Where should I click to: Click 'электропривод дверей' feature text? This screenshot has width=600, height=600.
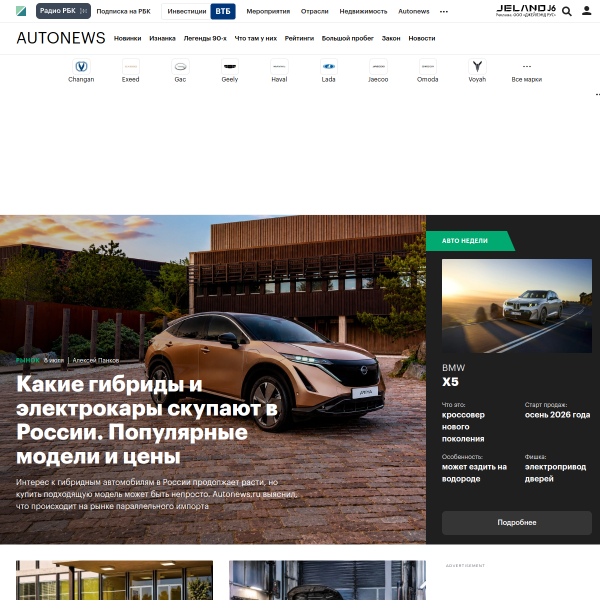point(555,473)
